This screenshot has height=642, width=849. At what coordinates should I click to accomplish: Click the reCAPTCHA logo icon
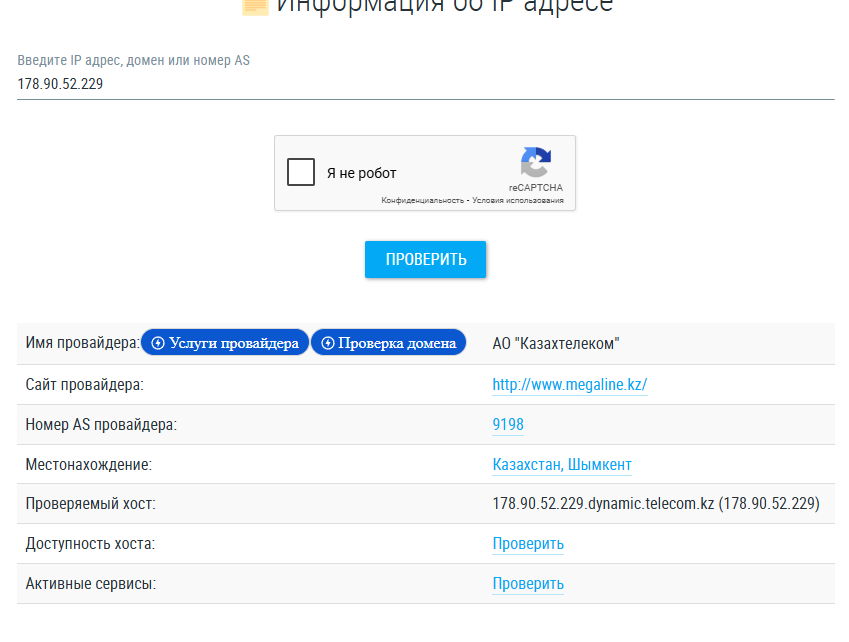click(535, 162)
